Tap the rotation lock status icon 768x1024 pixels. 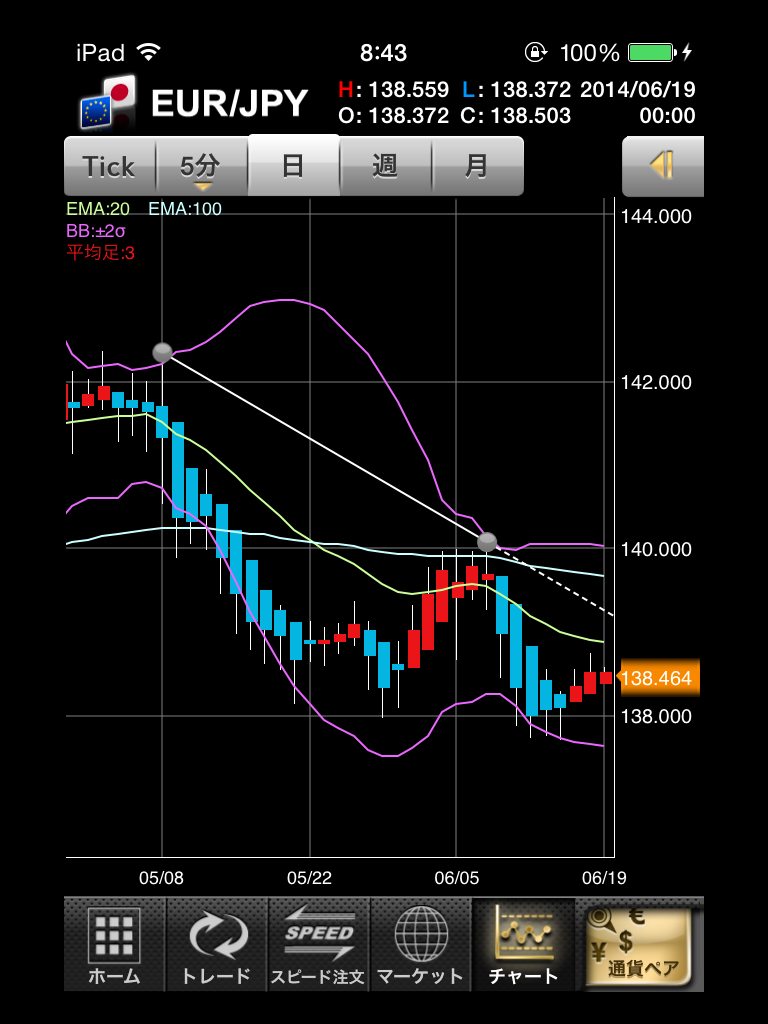536,52
